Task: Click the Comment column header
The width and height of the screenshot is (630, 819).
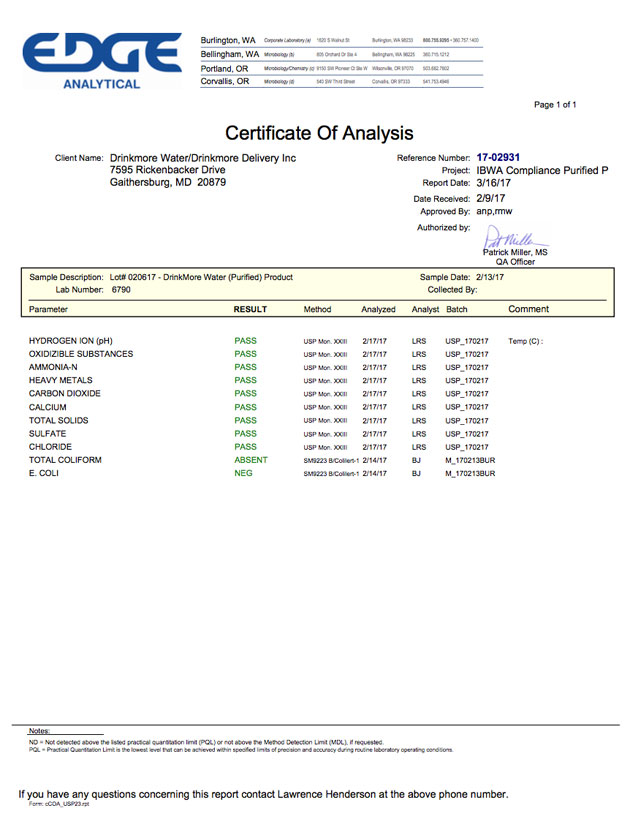Action: (529, 309)
